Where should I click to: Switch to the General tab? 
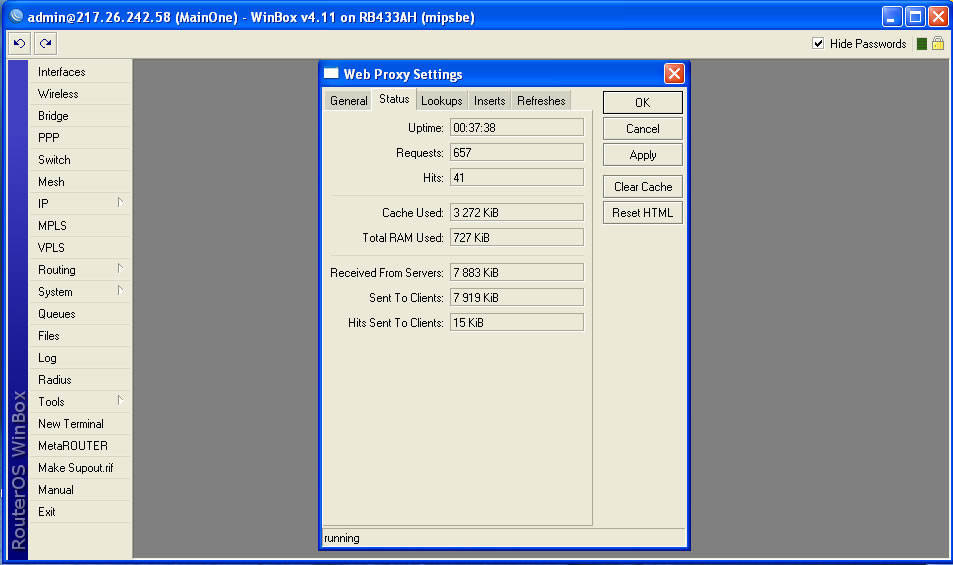pos(348,101)
